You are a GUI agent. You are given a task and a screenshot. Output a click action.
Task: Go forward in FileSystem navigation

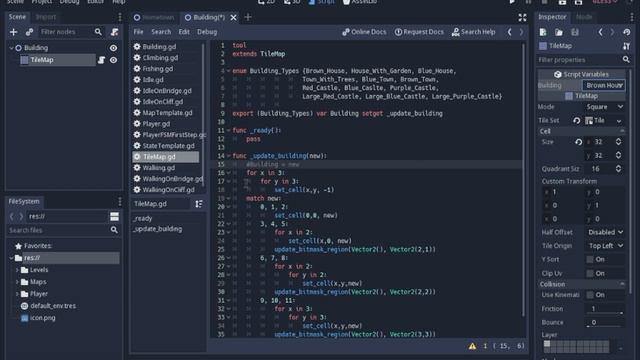tap(21, 216)
